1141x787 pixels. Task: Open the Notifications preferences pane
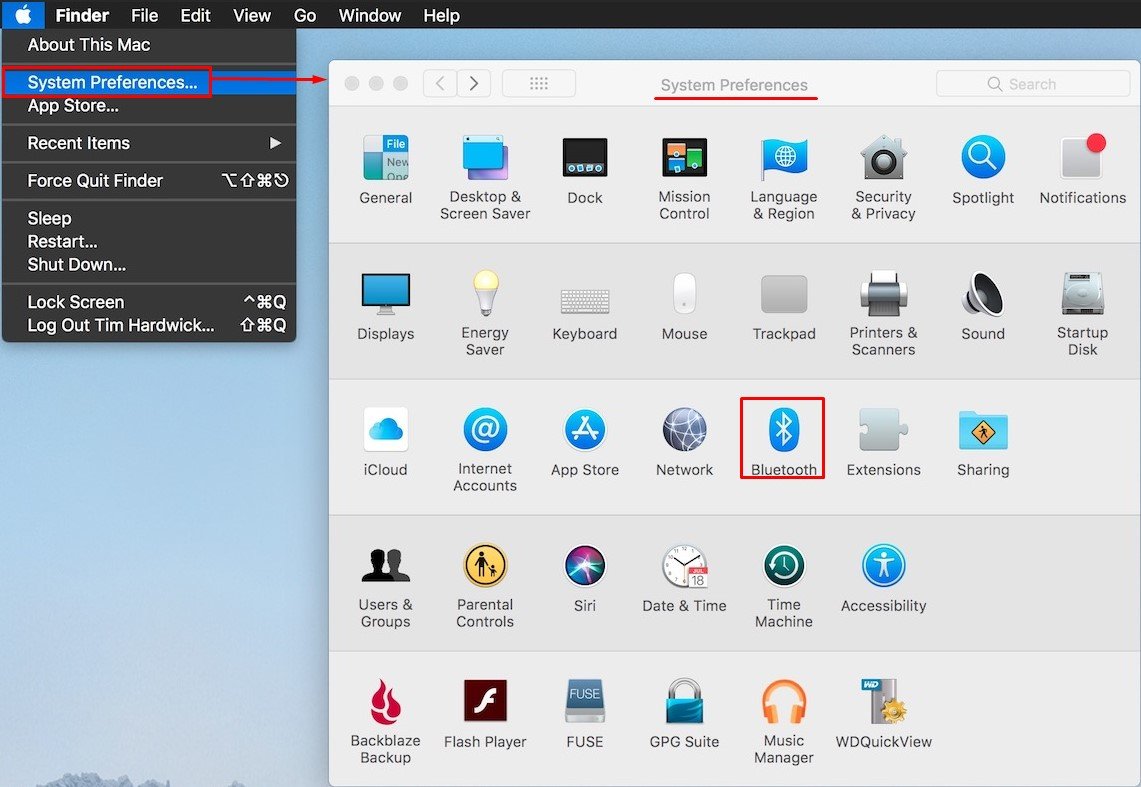pos(1083,169)
